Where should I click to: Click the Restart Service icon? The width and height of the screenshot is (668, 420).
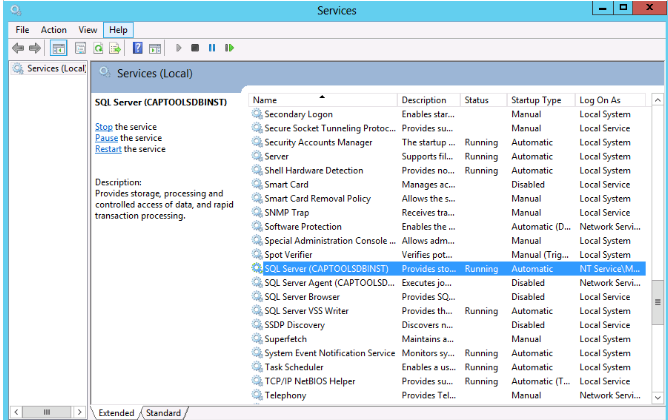click(x=229, y=48)
